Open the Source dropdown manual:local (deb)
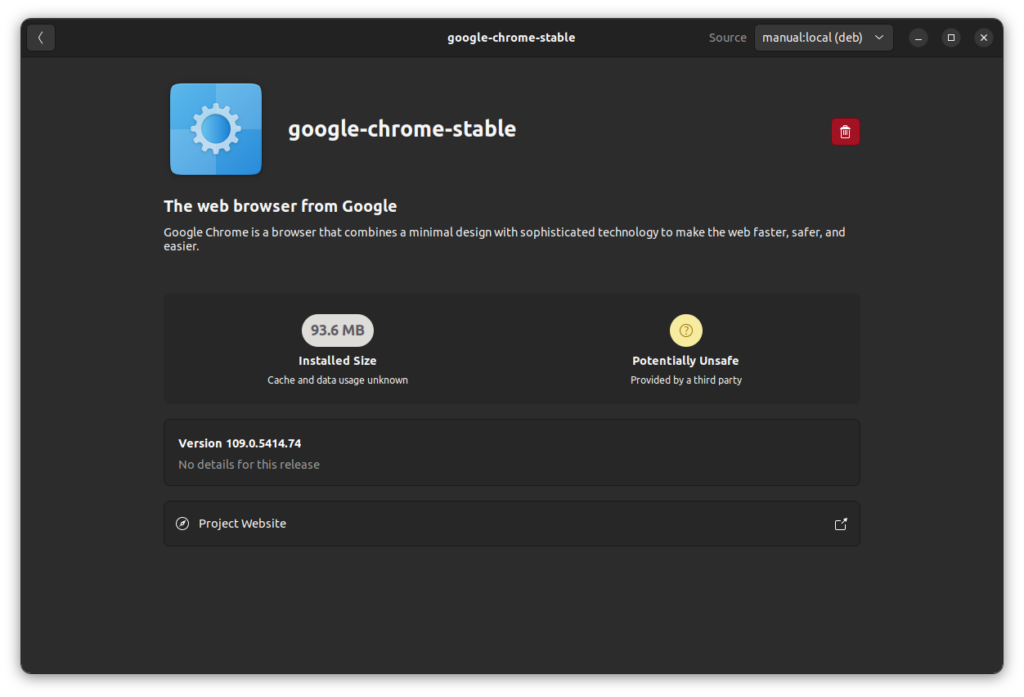The height and width of the screenshot is (697, 1024). click(x=823, y=38)
